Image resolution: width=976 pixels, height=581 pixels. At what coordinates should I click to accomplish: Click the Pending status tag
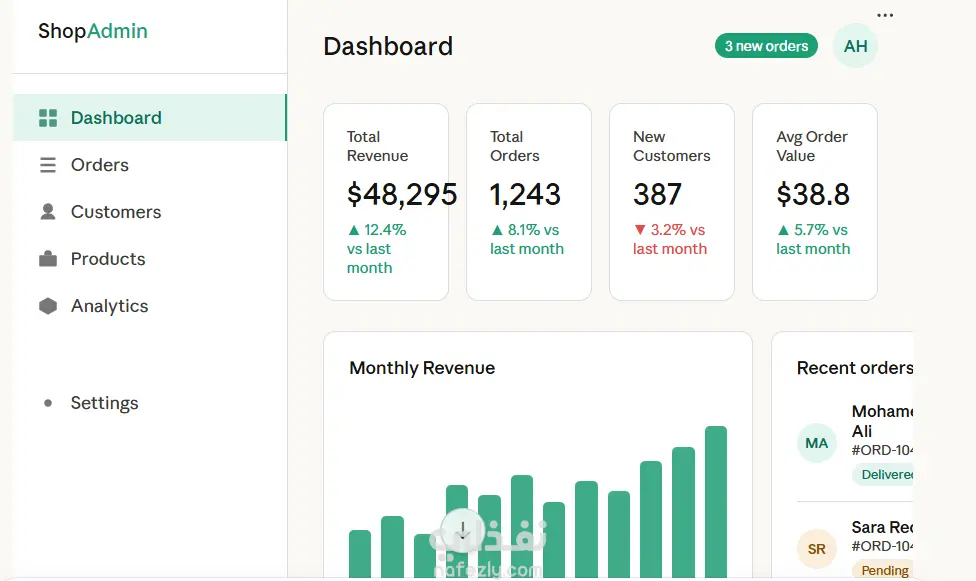884,570
